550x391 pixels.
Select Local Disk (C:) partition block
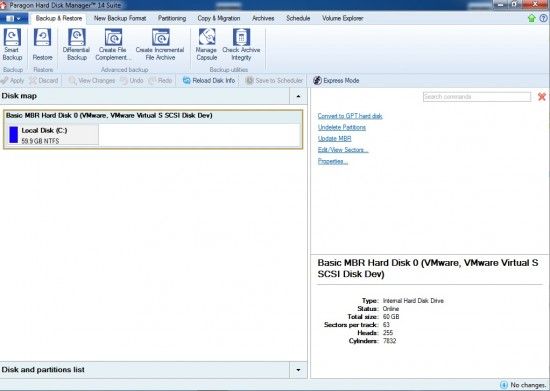pyautogui.click(x=53, y=135)
